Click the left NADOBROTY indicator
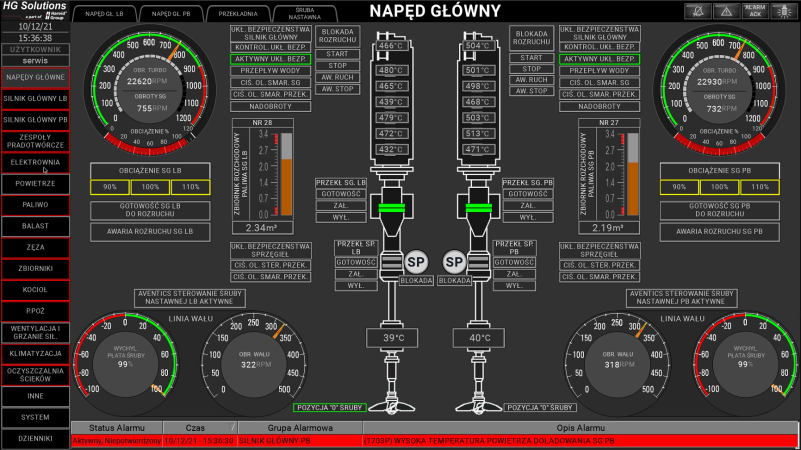801x450 pixels. (x=270, y=107)
